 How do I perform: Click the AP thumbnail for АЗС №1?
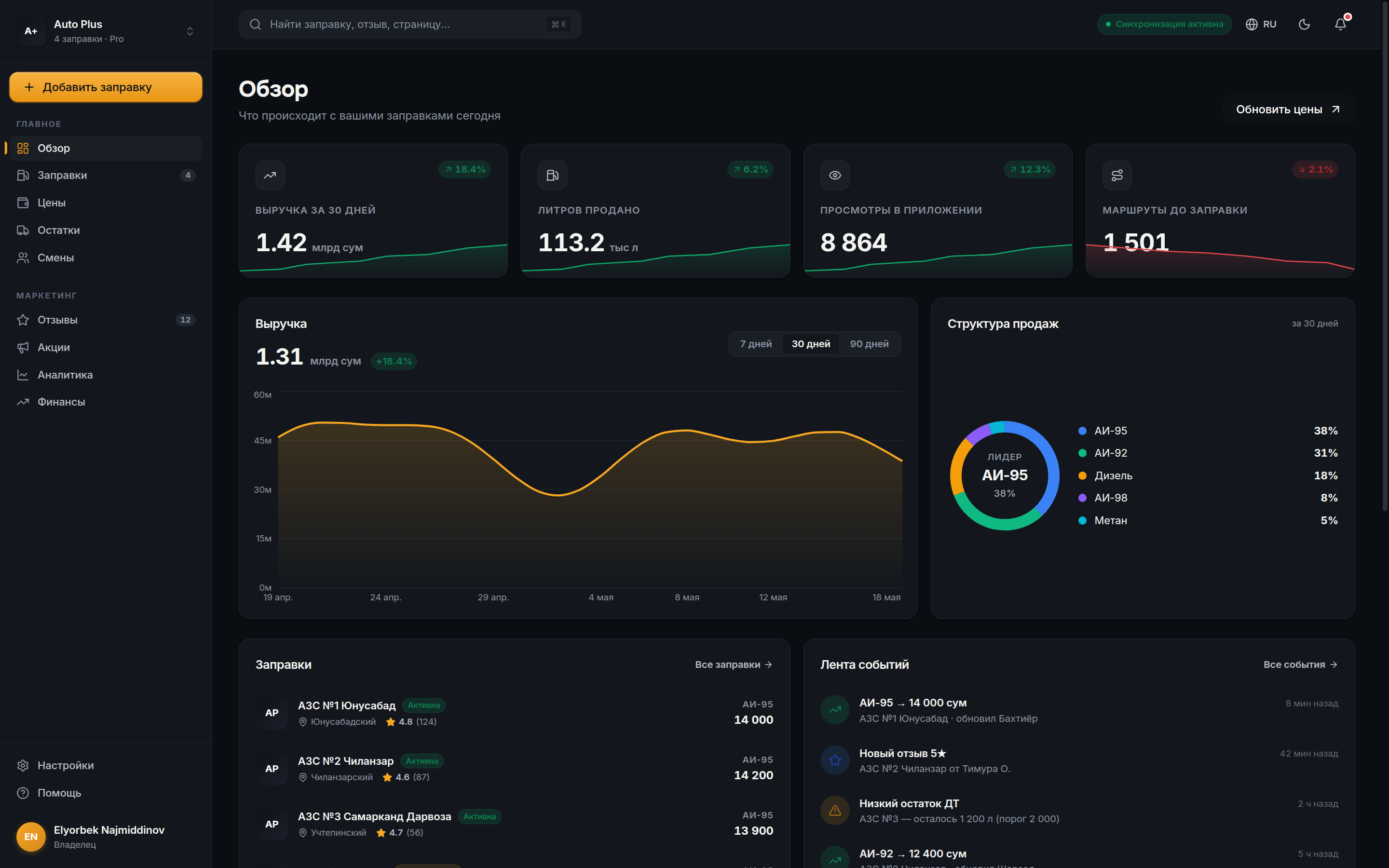point(272,712)
